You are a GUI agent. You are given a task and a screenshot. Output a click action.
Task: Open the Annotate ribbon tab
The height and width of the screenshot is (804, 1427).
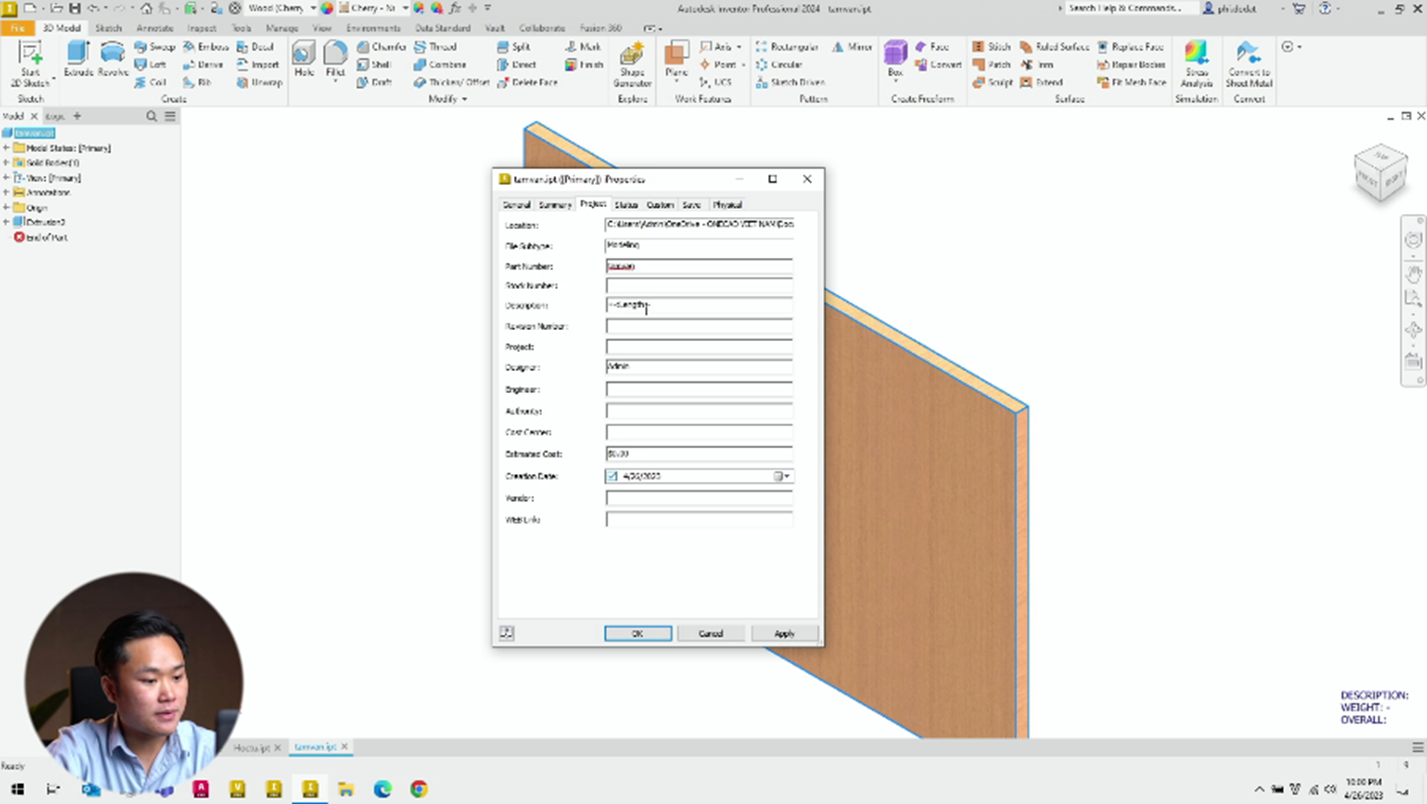[x=154, y=28]
